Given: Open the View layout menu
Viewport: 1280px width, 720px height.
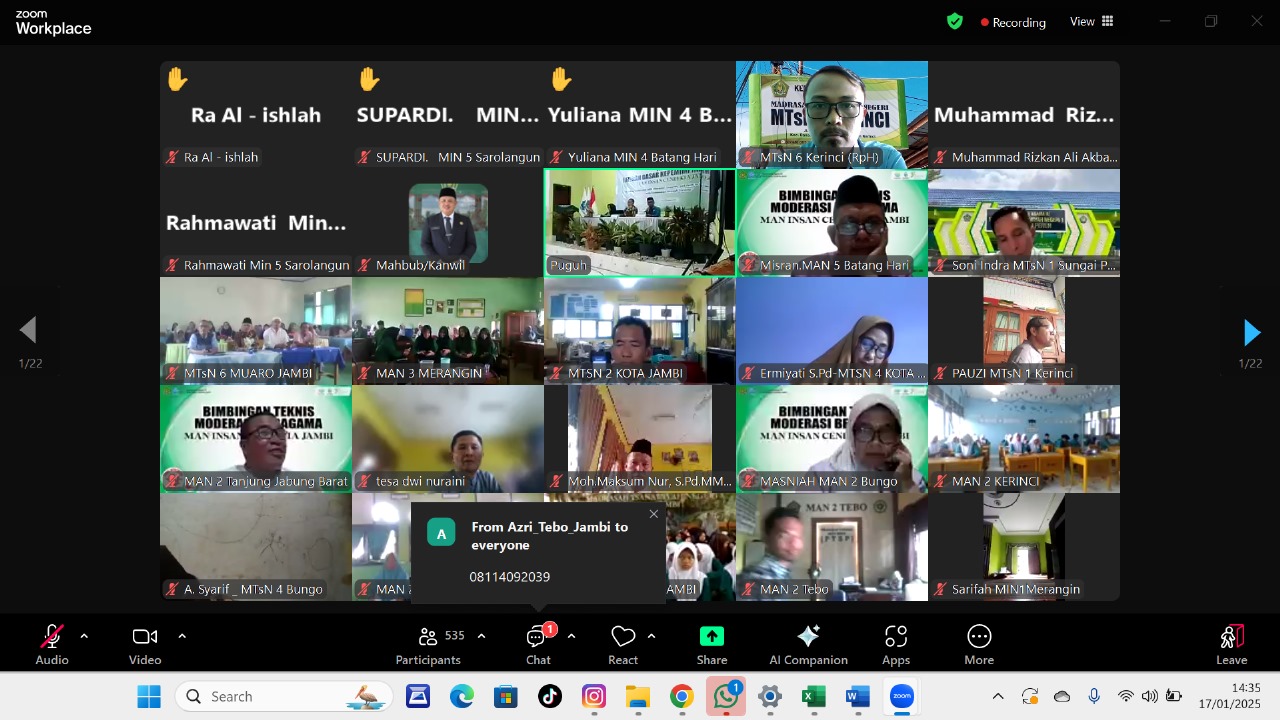Looking at the screenshot, I should (x=1092, y=21).
